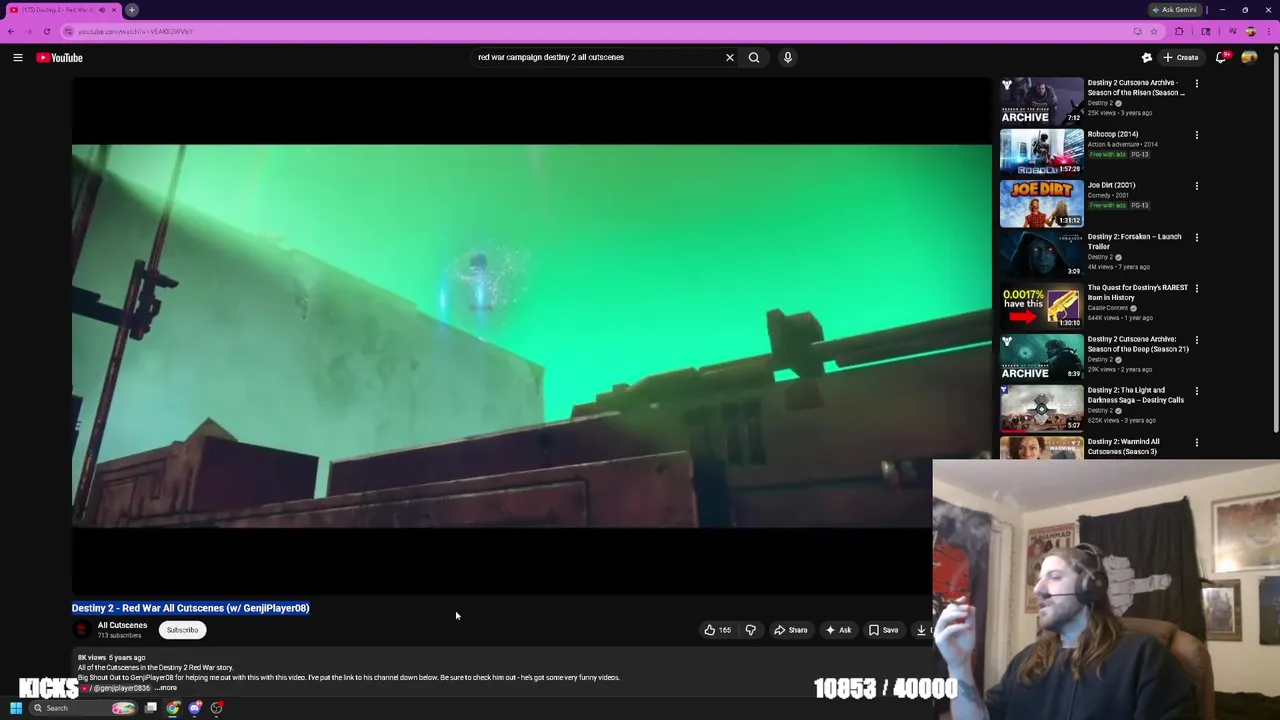Go back with the browser back arrow
This screenshot has height=720, width=1280.
[11, 31]
